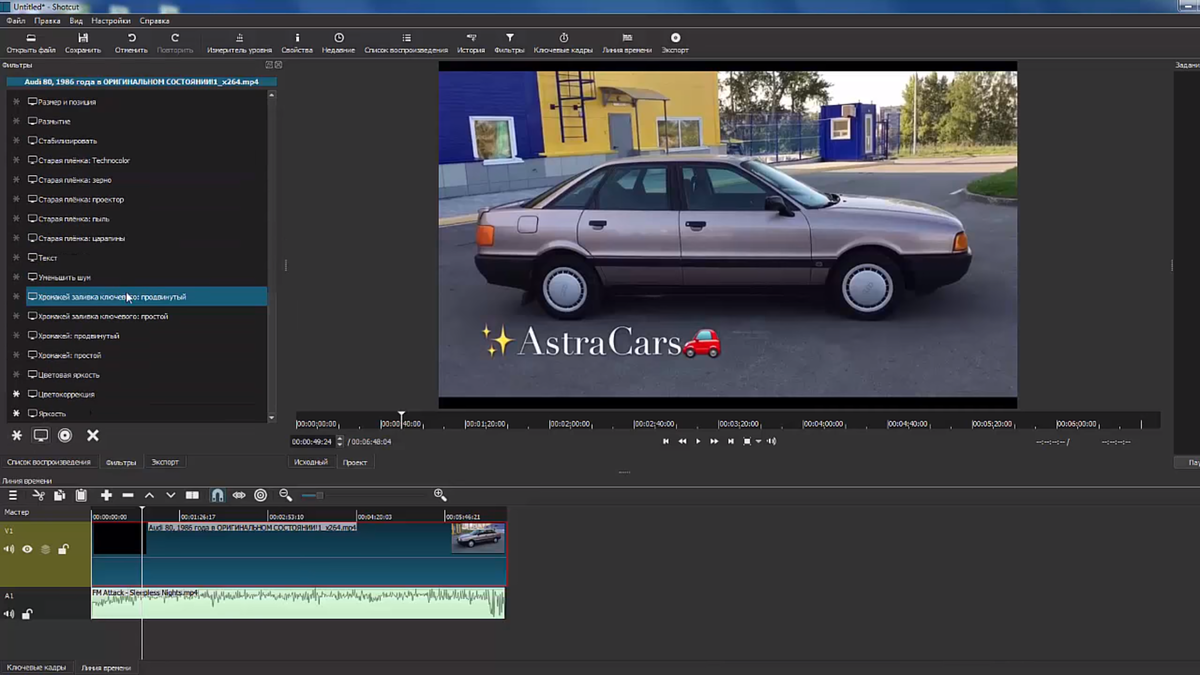Open the Свойства panel from the toolbar
1200x675 pixels.
click(x=297, y=43)
